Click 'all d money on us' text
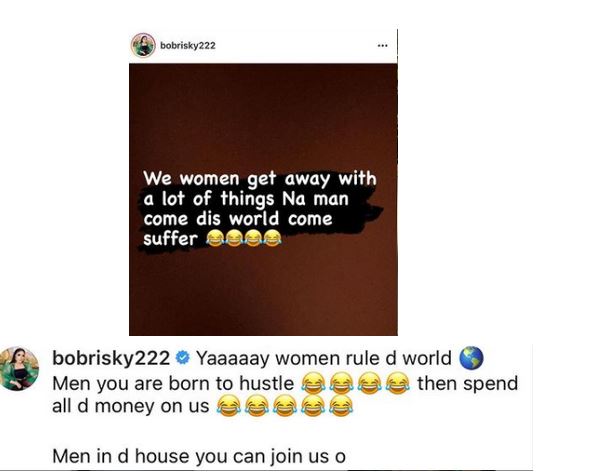The image size is (593, 472). [x=130, y=406]
